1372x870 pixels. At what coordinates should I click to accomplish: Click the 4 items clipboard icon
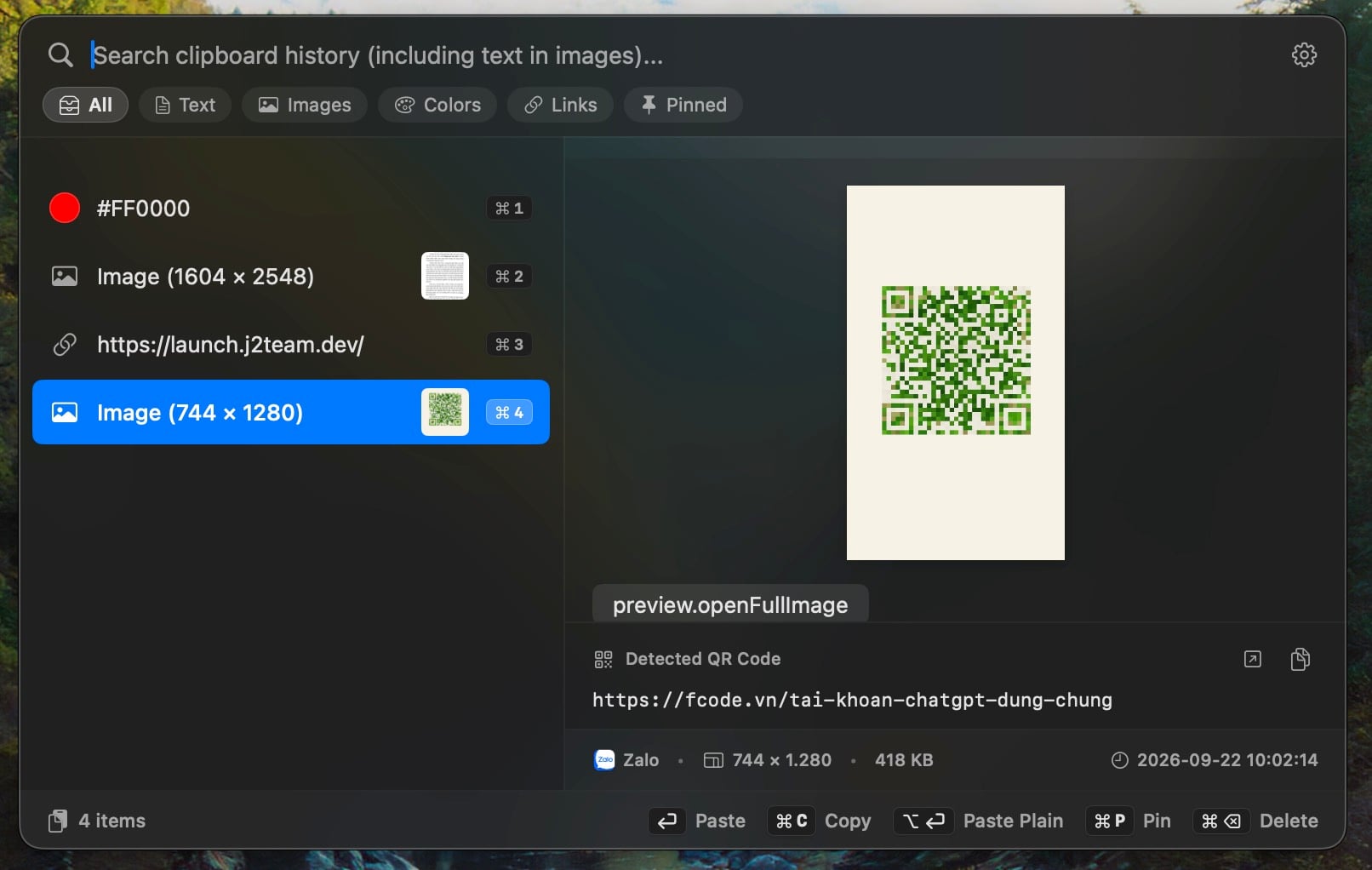[x=58, y=821]
